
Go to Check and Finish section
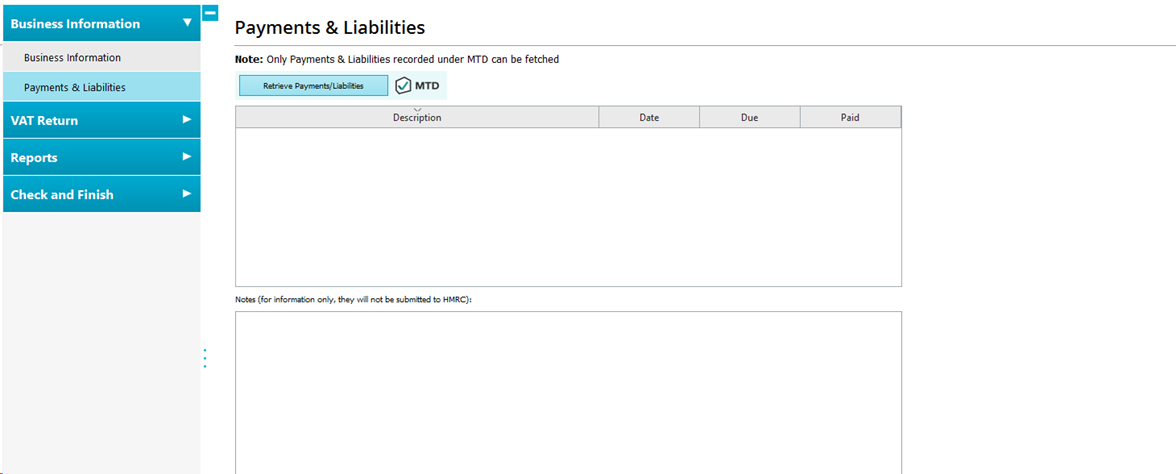point(62,195)
